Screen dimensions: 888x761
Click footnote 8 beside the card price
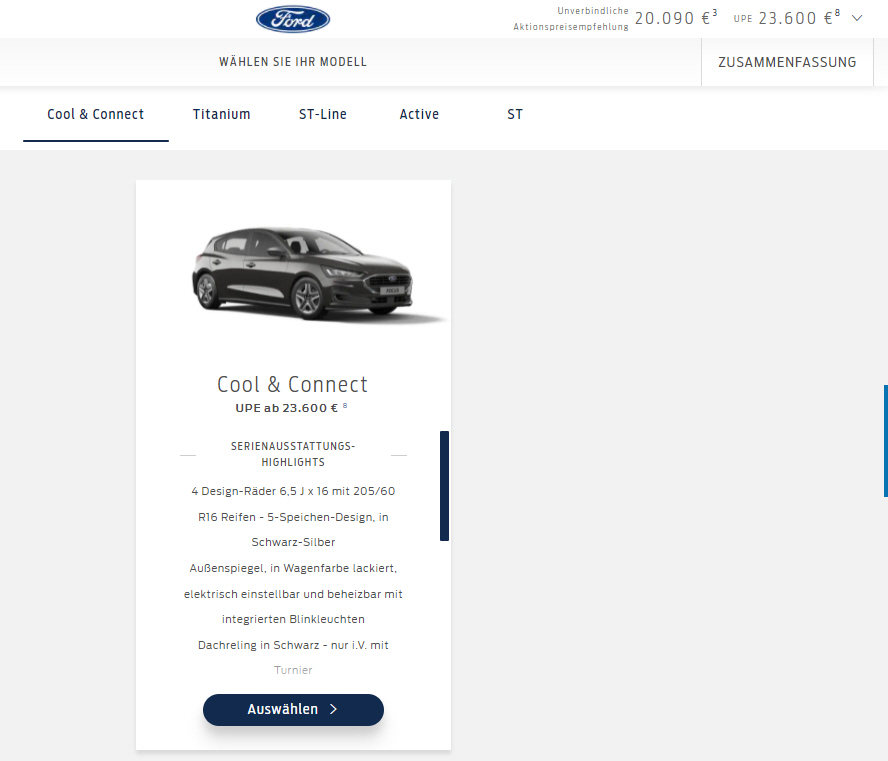[x=345, y=405]
